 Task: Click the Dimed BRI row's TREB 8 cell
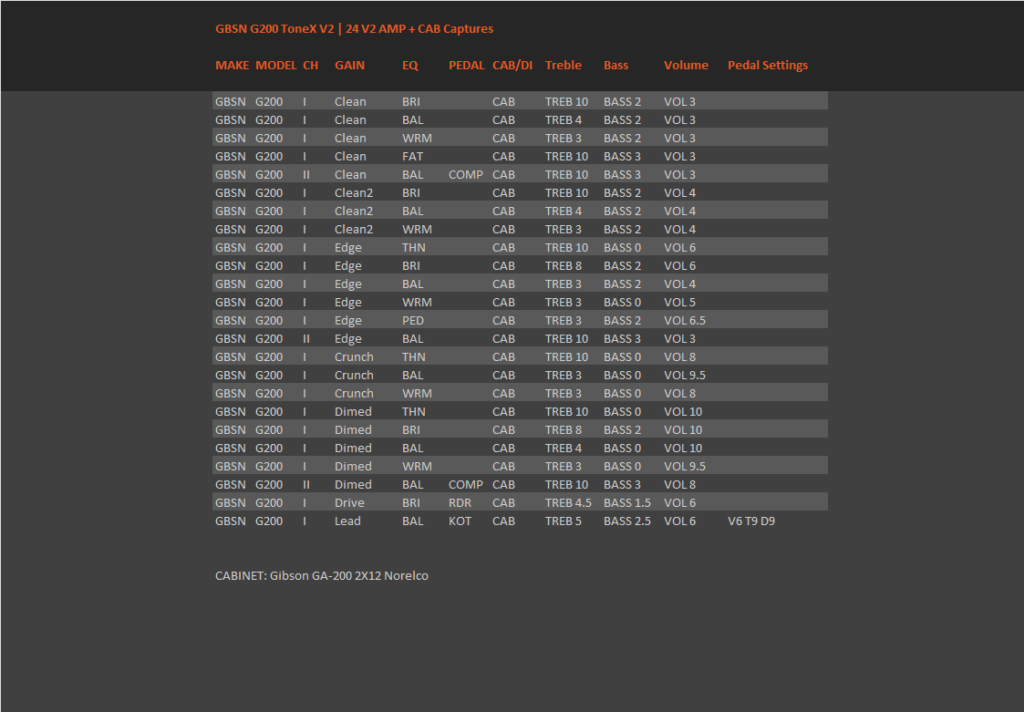(x=563, y=430)
